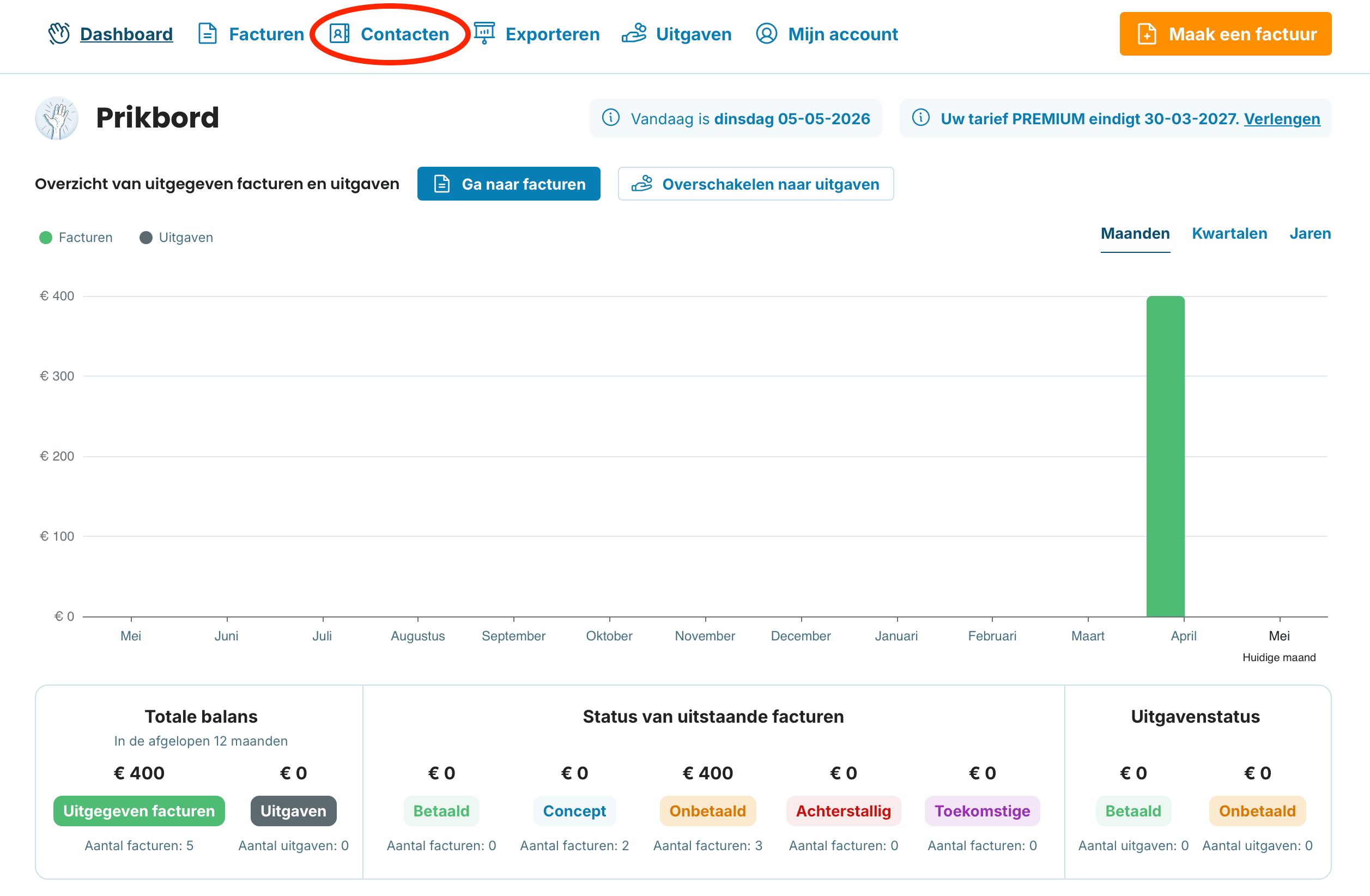Click Overschakelen naar uitgaven button
Screen dimensions: 1370x896
pos(755,184)
